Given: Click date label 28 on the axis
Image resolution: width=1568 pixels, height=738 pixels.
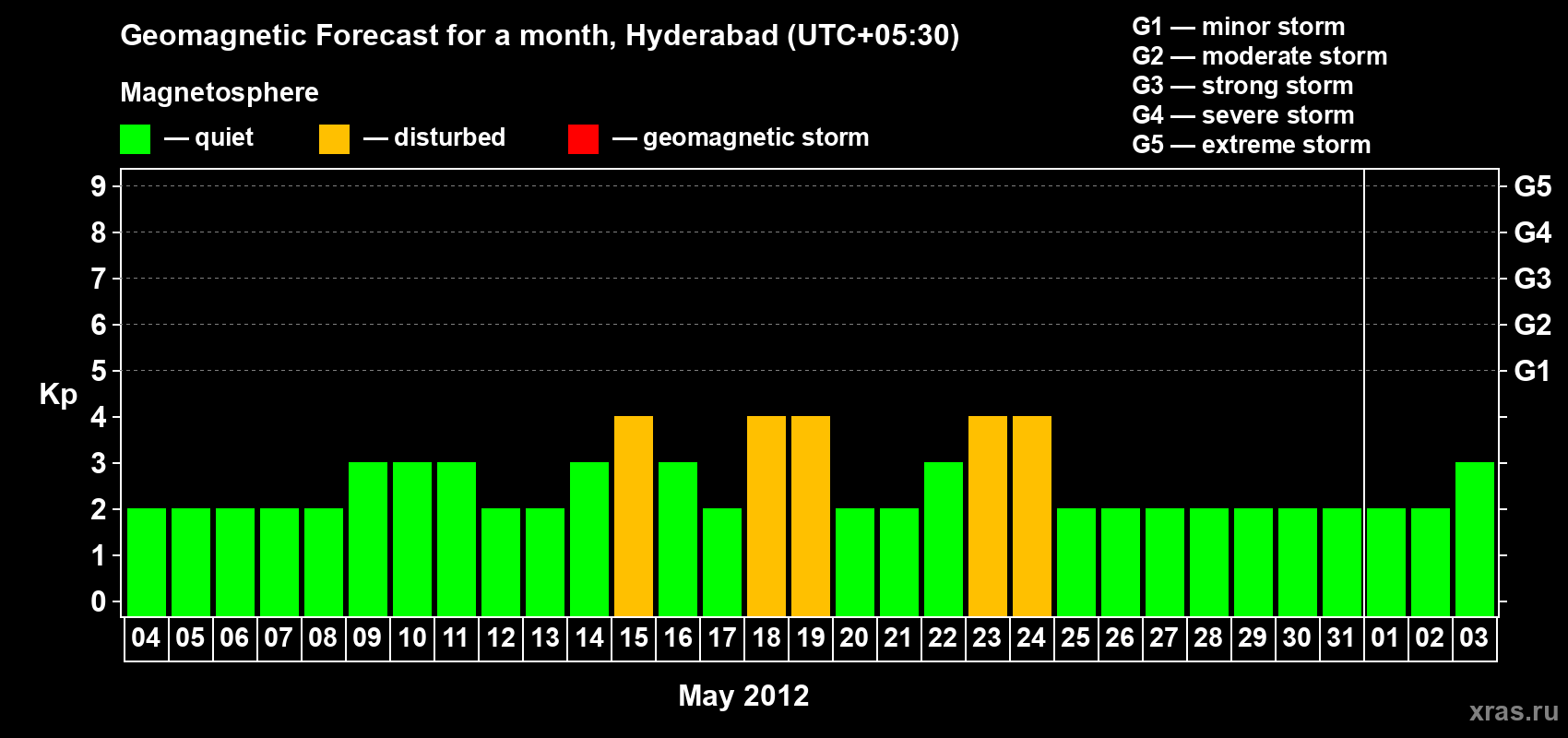Looking at the screenshot, I should pos(1208,637).
